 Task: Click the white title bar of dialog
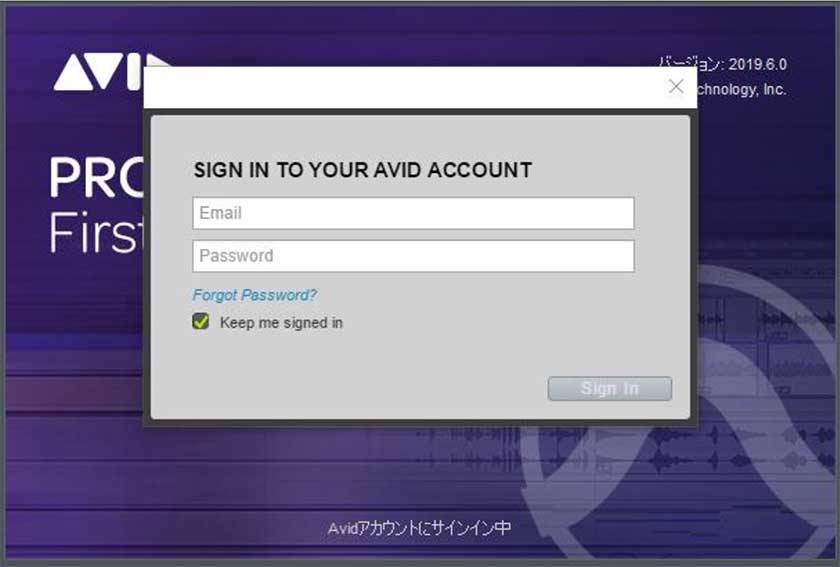(x=402, y=87)
